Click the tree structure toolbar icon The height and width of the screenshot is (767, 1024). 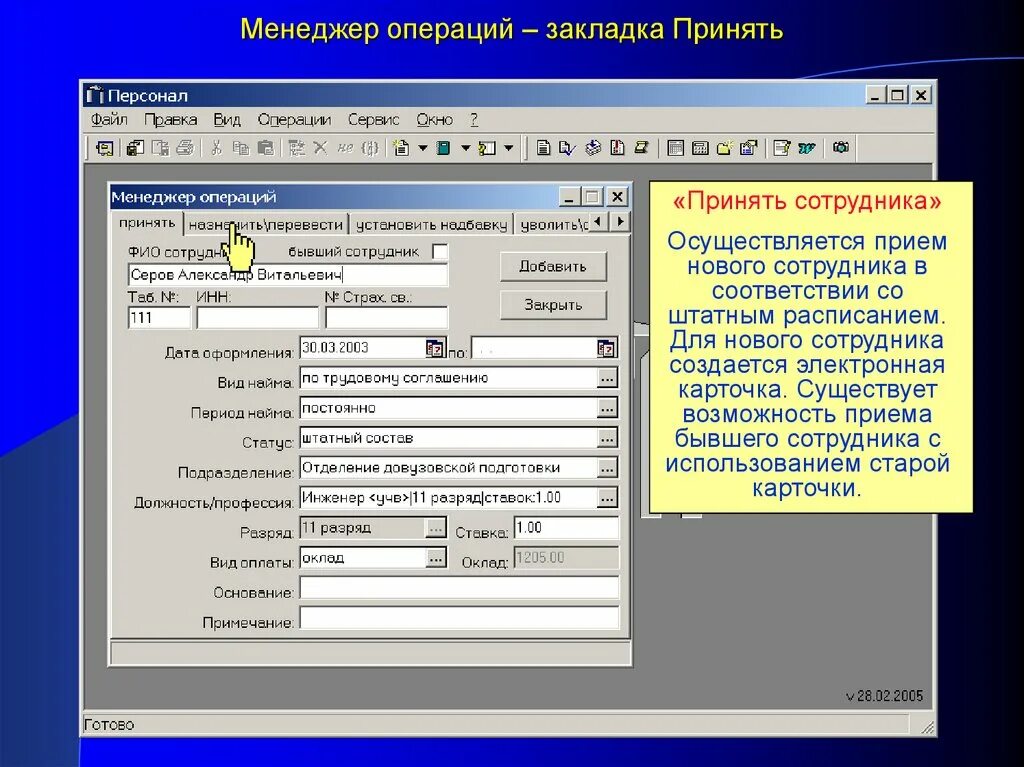coord(296,148)
